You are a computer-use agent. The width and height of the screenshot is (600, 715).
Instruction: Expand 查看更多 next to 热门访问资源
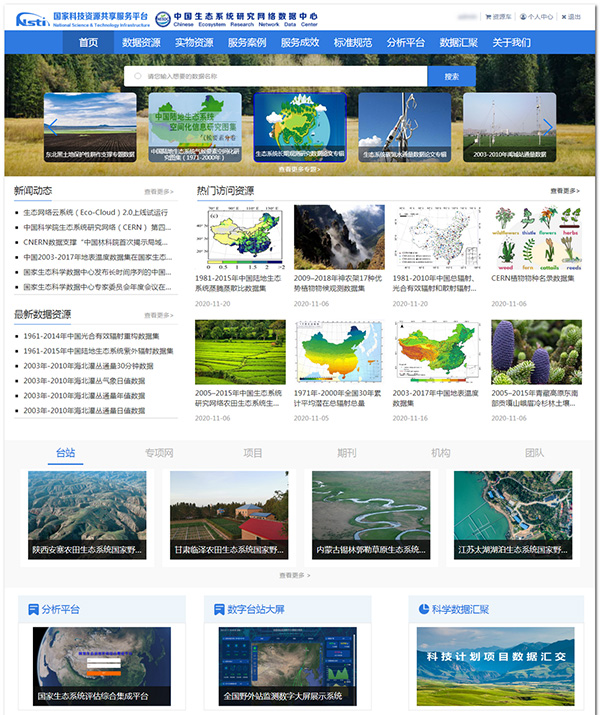click(564, 191)
